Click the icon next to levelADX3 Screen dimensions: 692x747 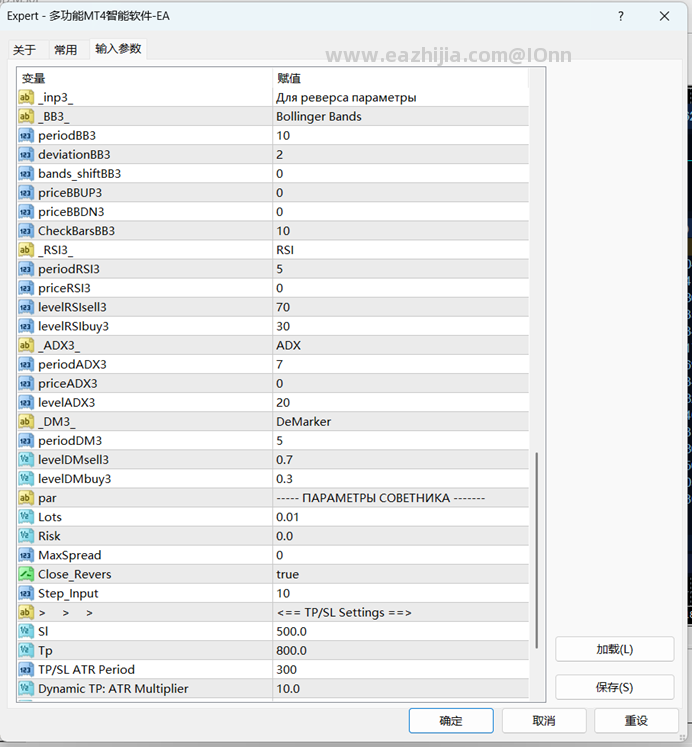pyautogui.click(x=26, y=402)
